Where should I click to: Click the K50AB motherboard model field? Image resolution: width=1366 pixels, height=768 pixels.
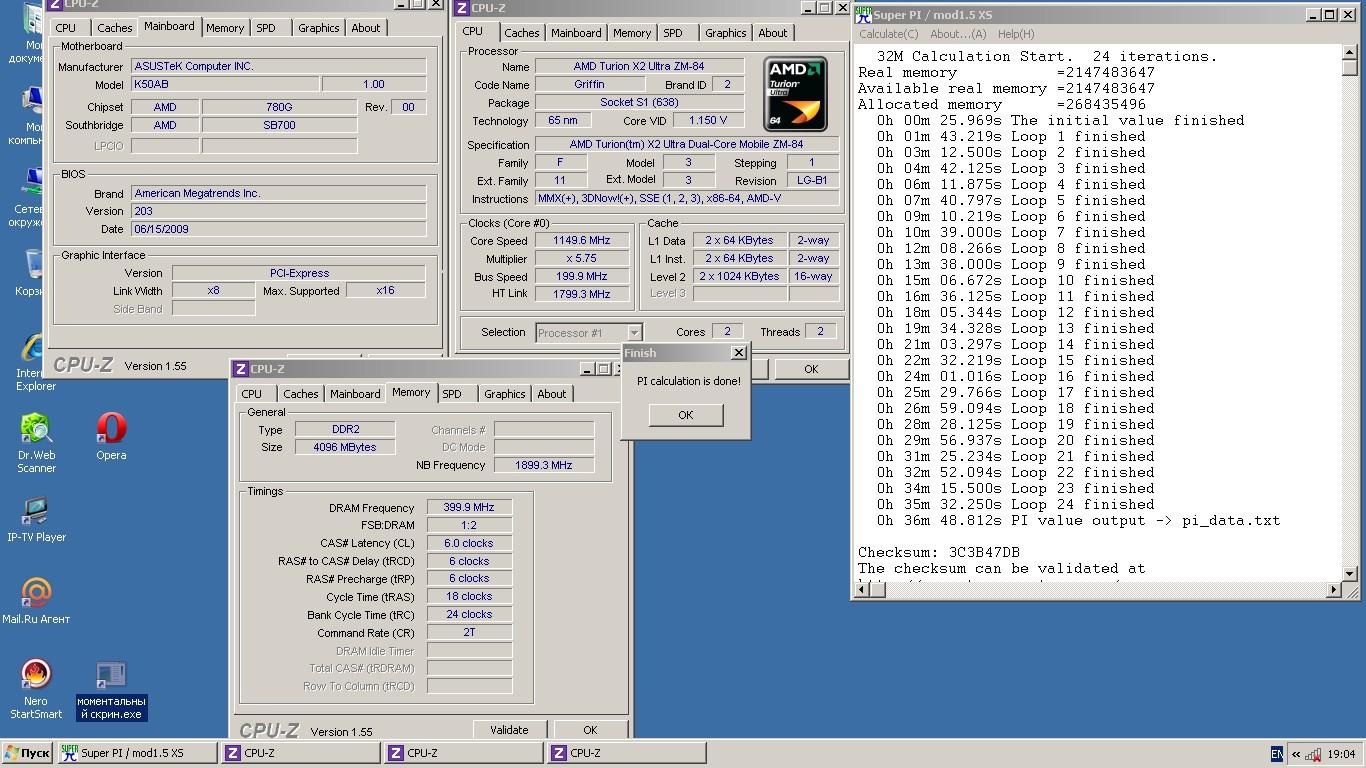tap(224, 84)
